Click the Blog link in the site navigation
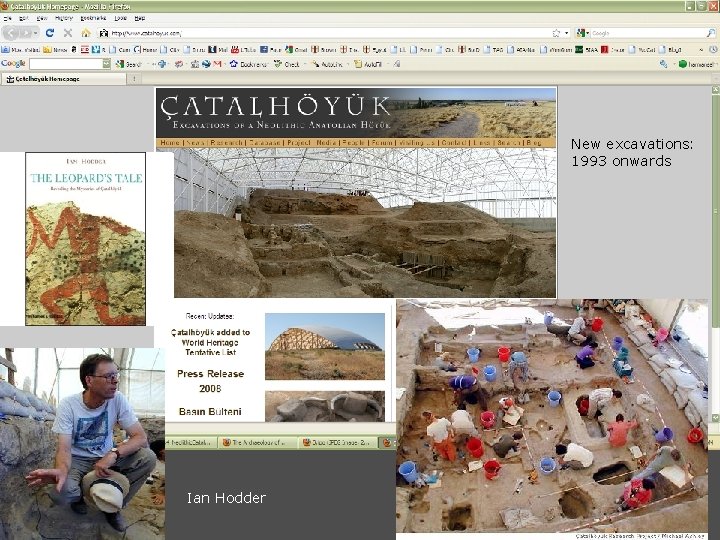This screenshot has height=540, width=720. pos(534,143)
